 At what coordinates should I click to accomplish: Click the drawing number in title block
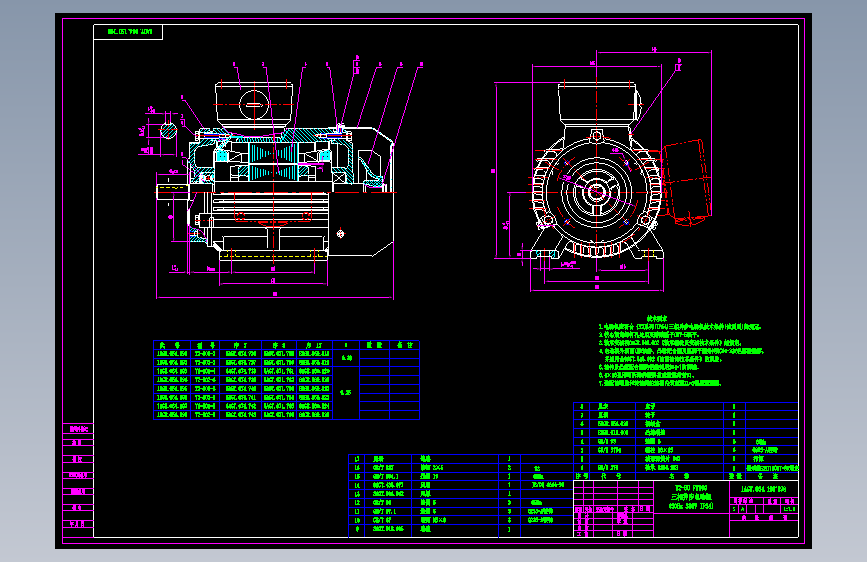(764, 489)
